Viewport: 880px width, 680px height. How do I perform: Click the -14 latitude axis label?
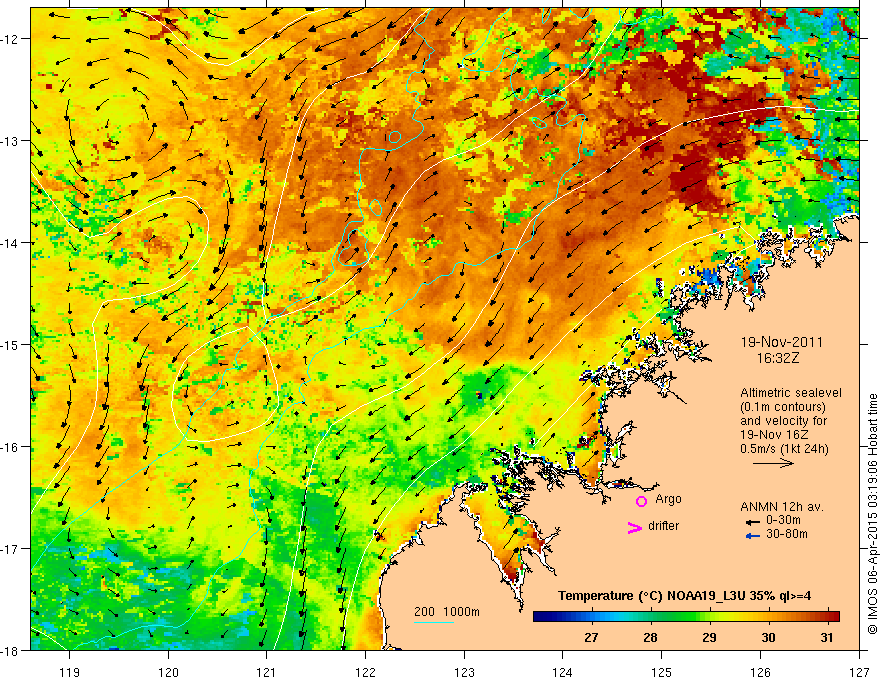pyautogui.click(x=11, y=243)
